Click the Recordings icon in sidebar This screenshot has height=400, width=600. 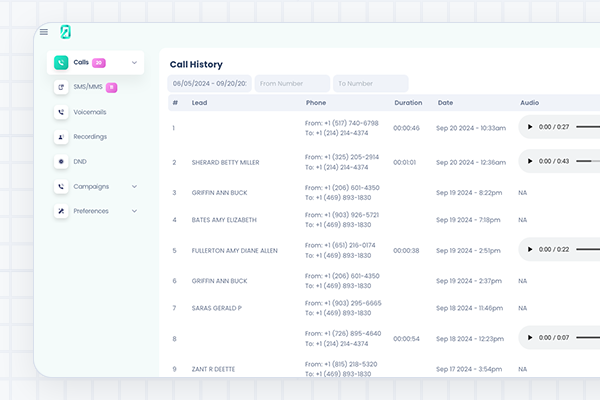pyautogui.click(x=61, y=137)
